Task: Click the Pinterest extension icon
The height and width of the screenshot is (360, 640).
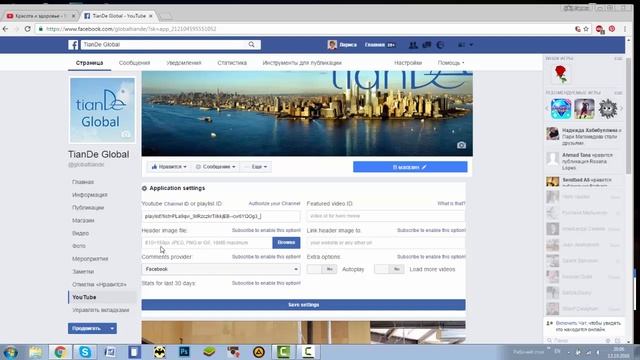Action: (x=612, y=29)
